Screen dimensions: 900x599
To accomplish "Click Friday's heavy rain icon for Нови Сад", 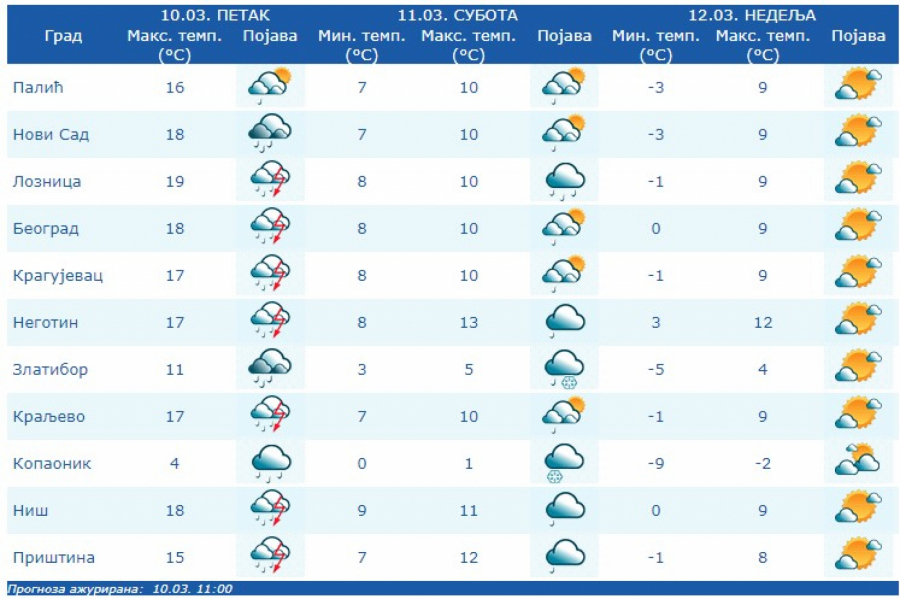I will click(270, 134).
